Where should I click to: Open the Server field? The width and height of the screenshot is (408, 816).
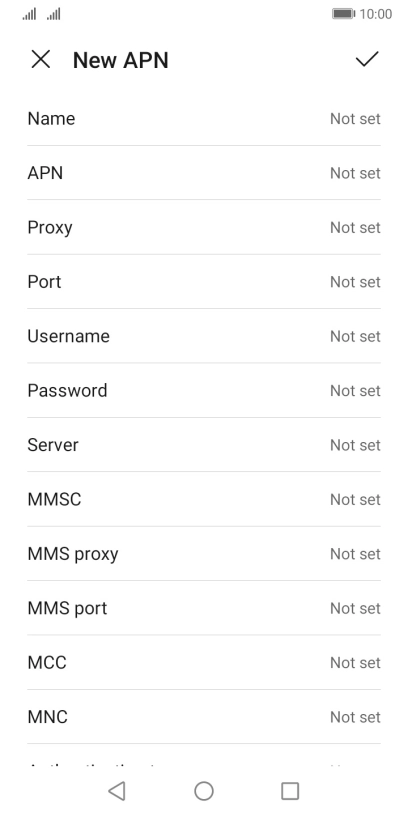pos(204,445)
